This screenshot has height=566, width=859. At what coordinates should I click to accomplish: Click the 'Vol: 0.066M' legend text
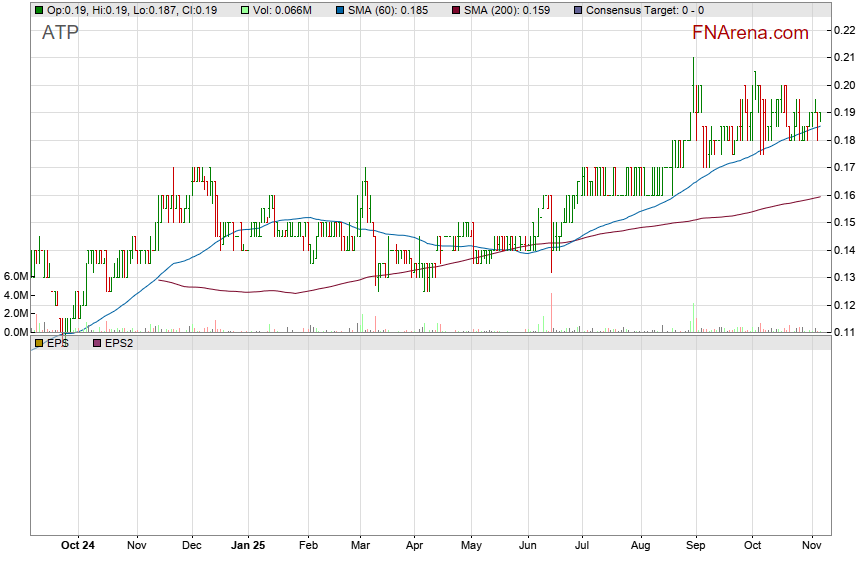(284, 10)
